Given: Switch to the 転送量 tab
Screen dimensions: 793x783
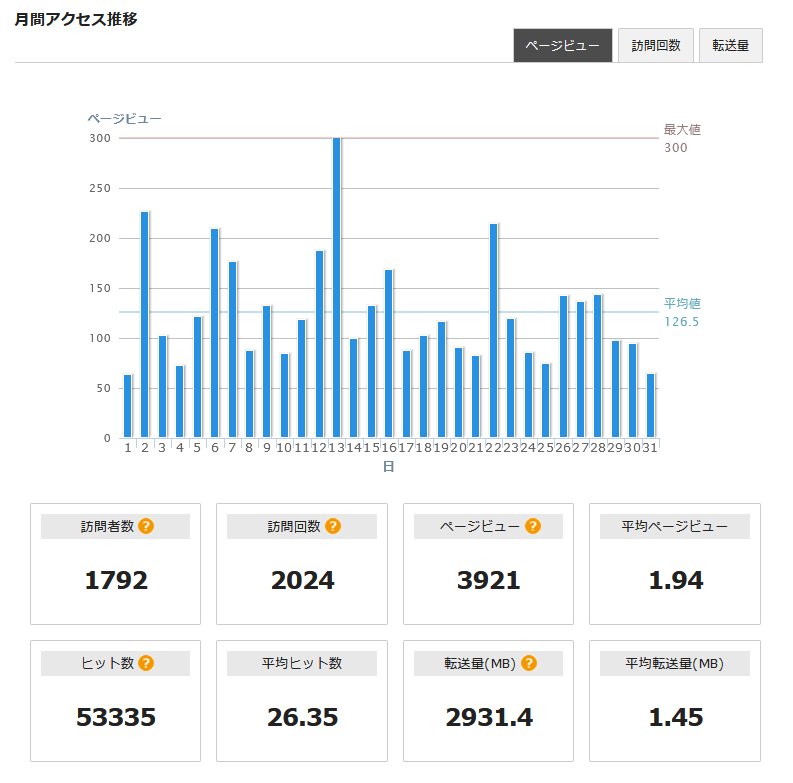Looking at the screenshot, I should click(730, 46).
